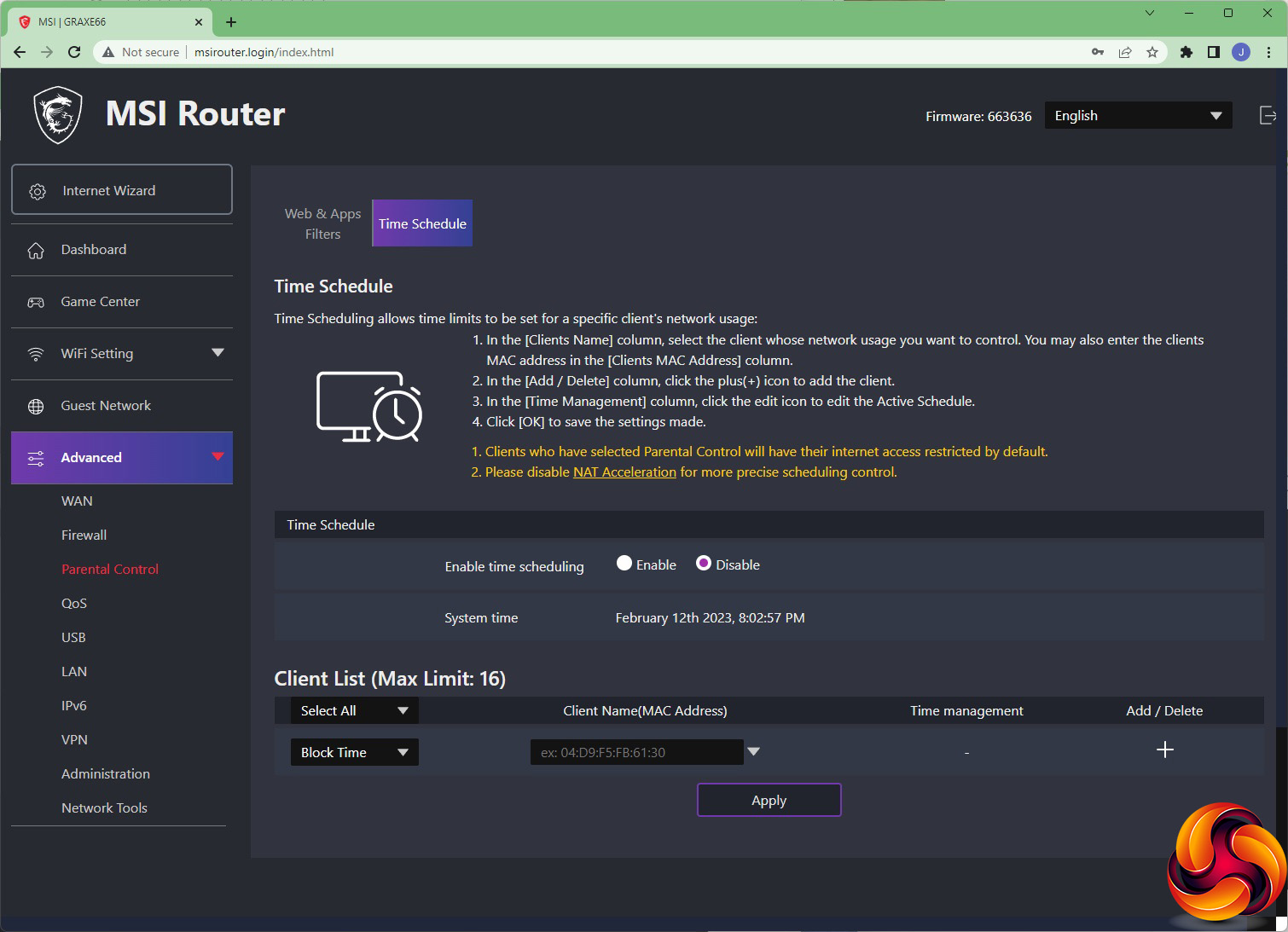The height and width of the screenshot is (932, 1288).
Task: Open the Game Center menu item
Action: (122, 302)
